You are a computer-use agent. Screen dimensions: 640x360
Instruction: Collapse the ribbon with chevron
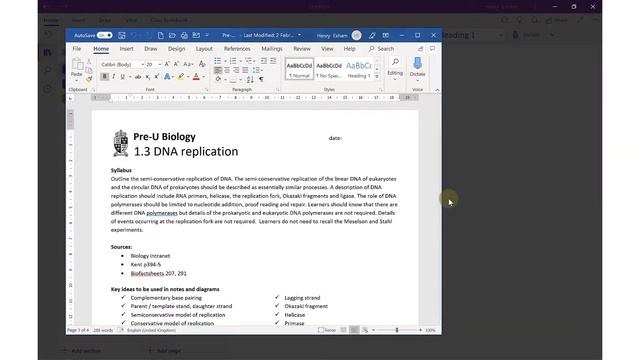click(x=437, y=90)
